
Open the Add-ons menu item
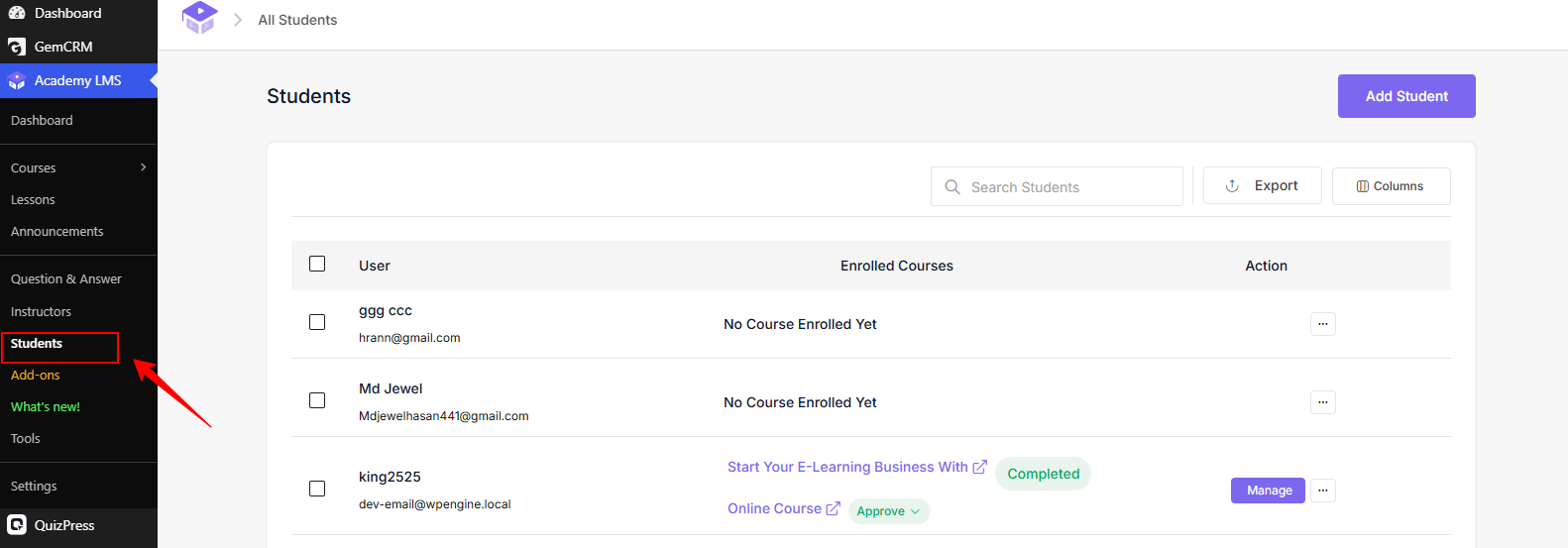[x=36, y=375]
